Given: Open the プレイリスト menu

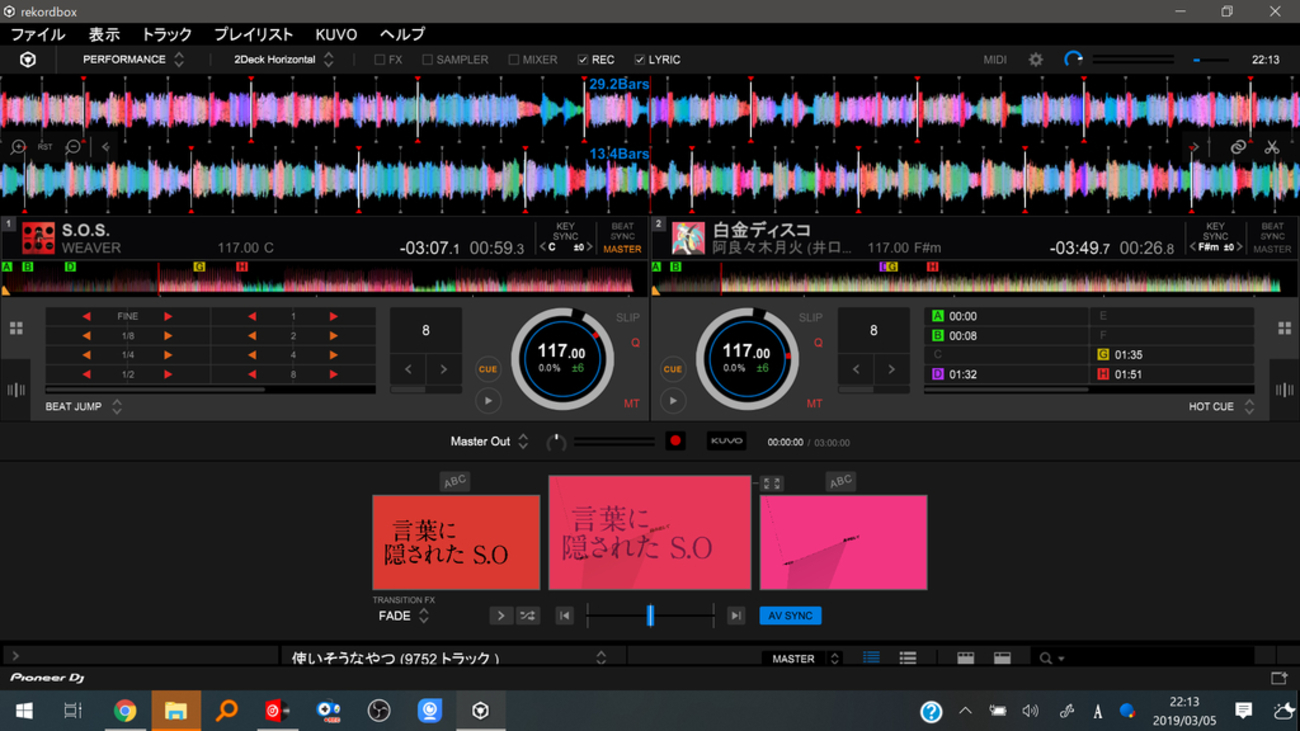Looking at the screenshot, I should click(x=254, y=34).
